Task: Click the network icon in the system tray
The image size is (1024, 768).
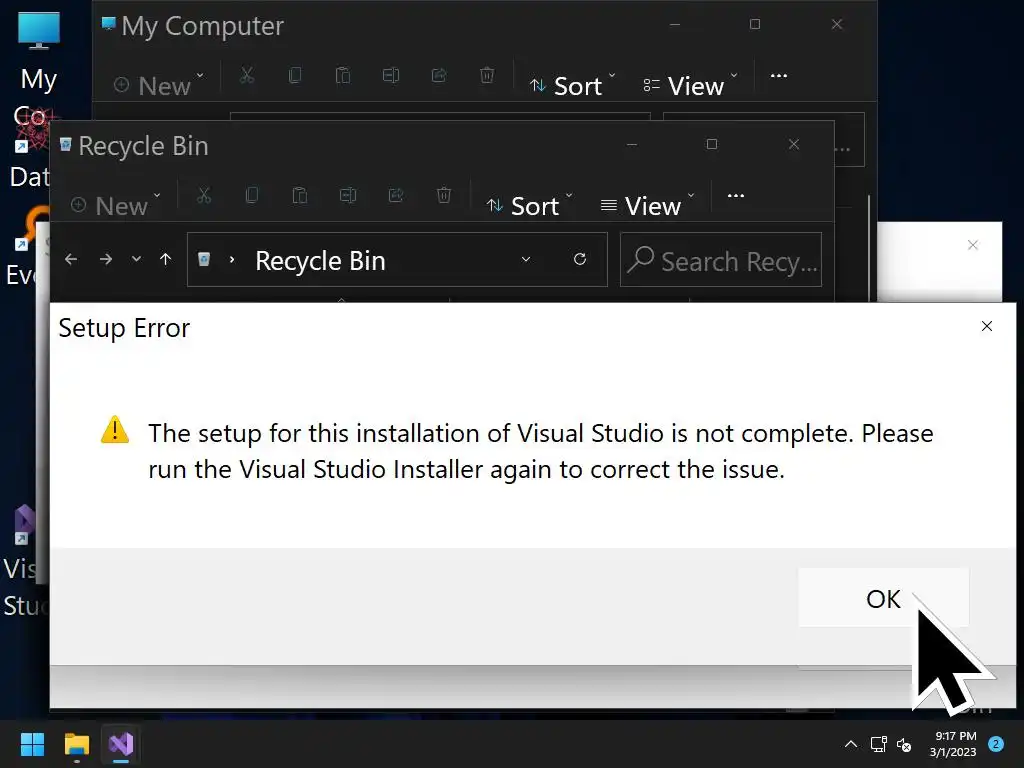Action: [878, 744]
